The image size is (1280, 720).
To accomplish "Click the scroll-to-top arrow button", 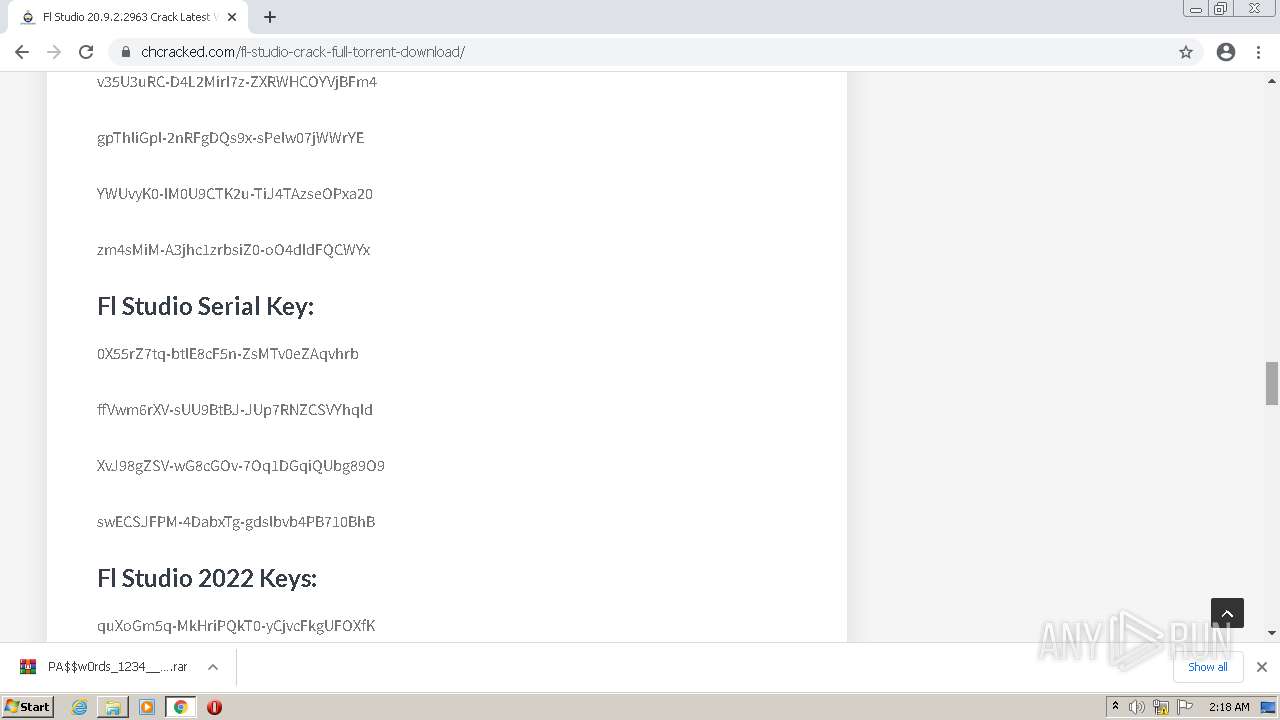I will point(1227,614).
